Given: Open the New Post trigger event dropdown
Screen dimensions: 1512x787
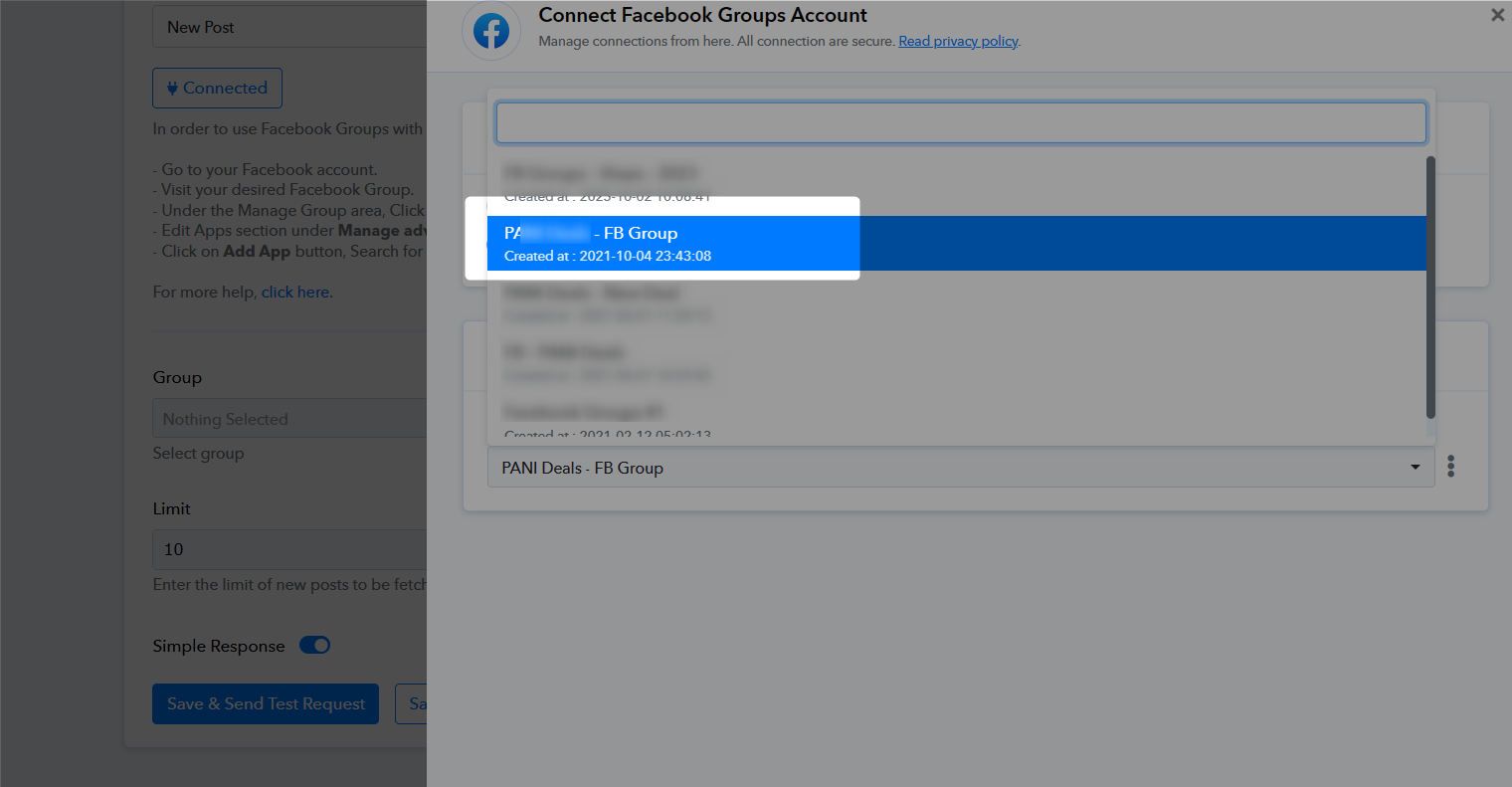Looking at the screenshot, I should point(289,27).
